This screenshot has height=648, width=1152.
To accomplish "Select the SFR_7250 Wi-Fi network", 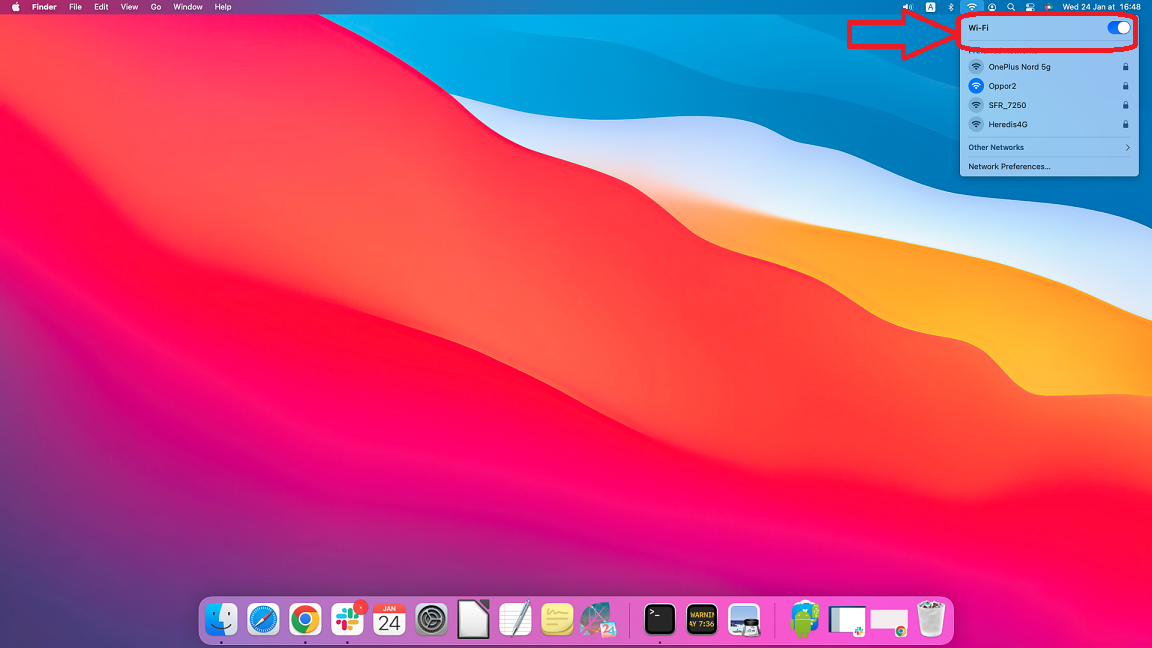I will click(1007, 105).
